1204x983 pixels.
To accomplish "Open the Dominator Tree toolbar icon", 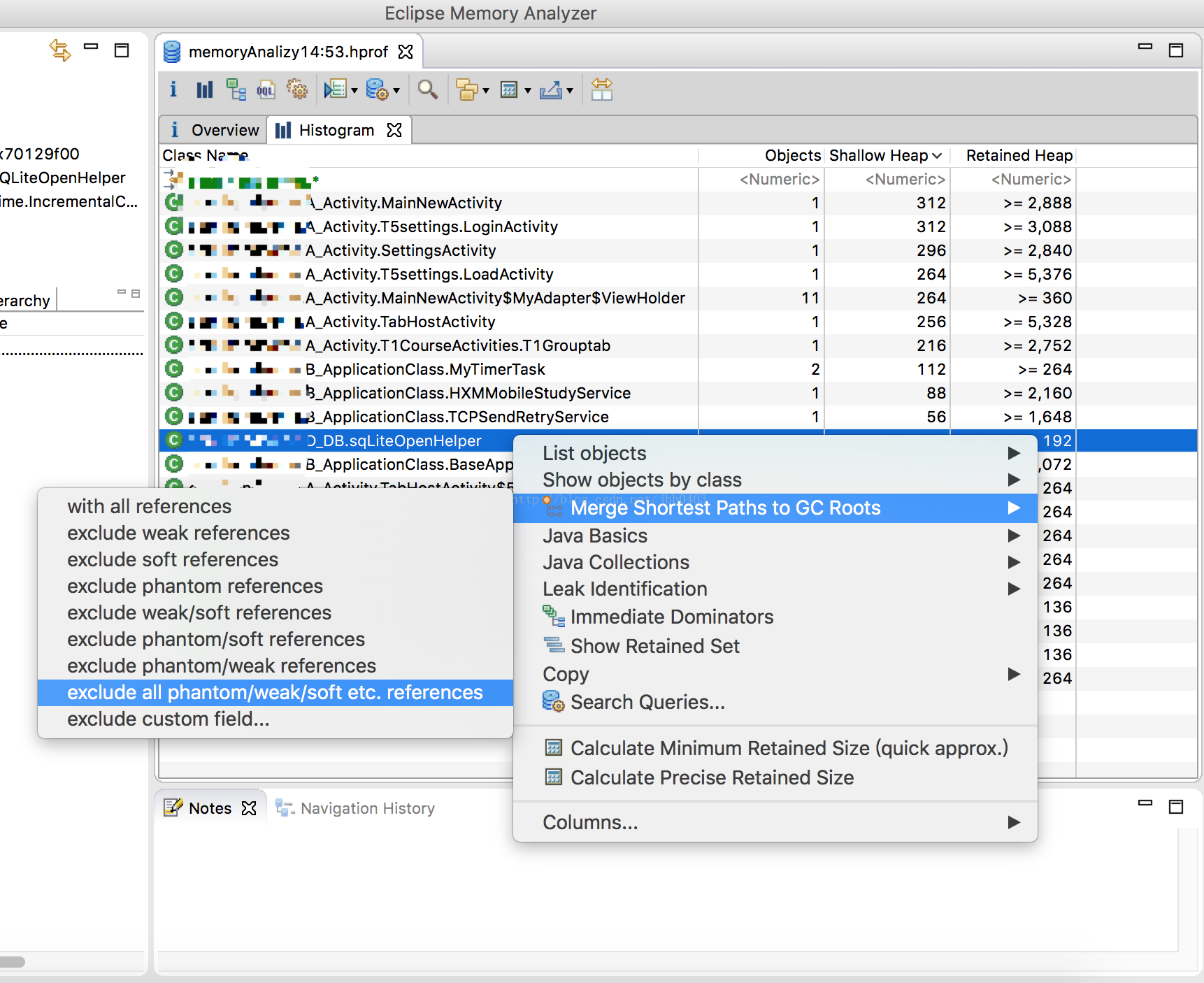I will tap(236, 89).
